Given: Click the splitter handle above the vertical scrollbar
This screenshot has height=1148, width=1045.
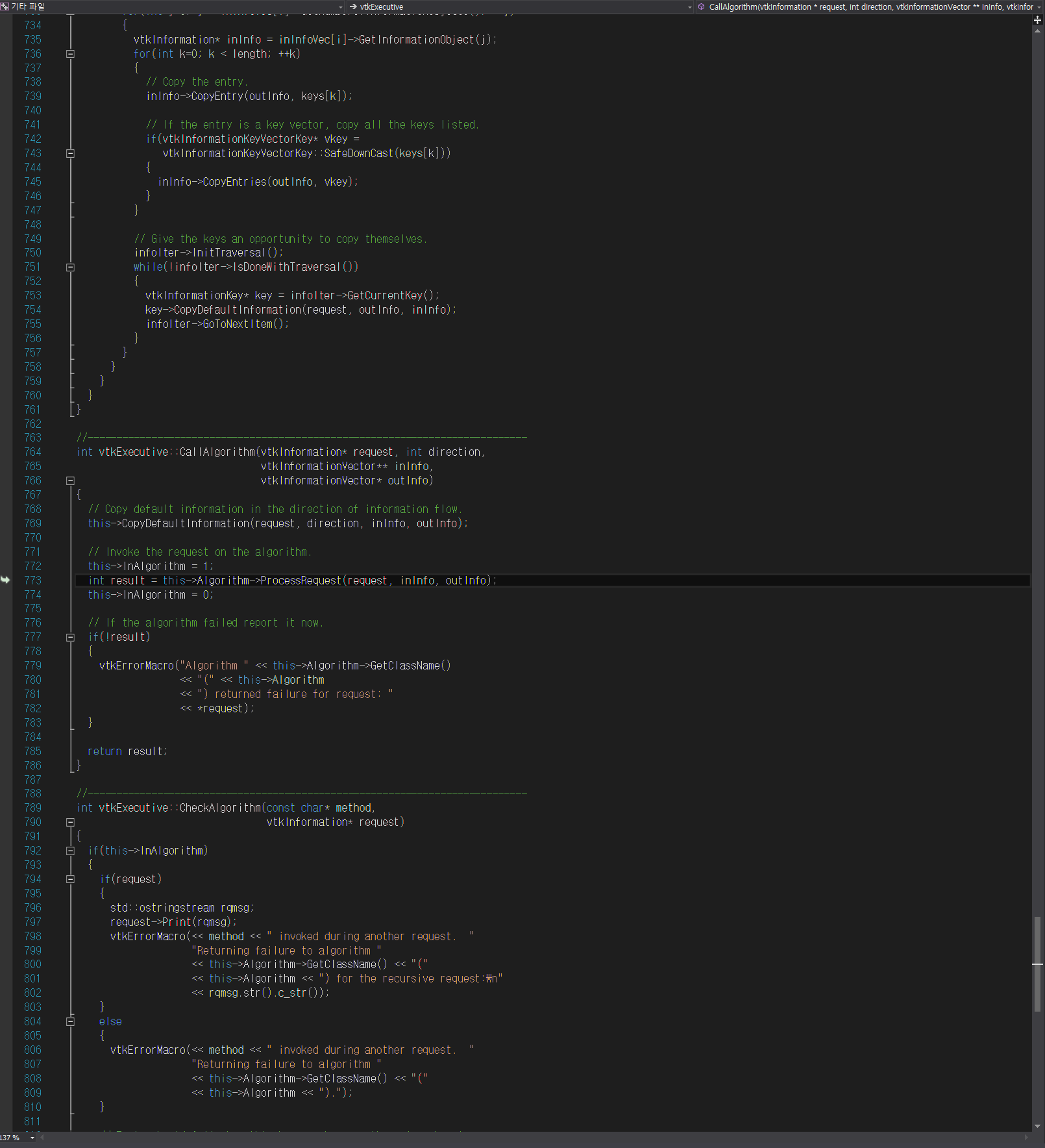Looking at the screenshot, I should [1037, 20].
